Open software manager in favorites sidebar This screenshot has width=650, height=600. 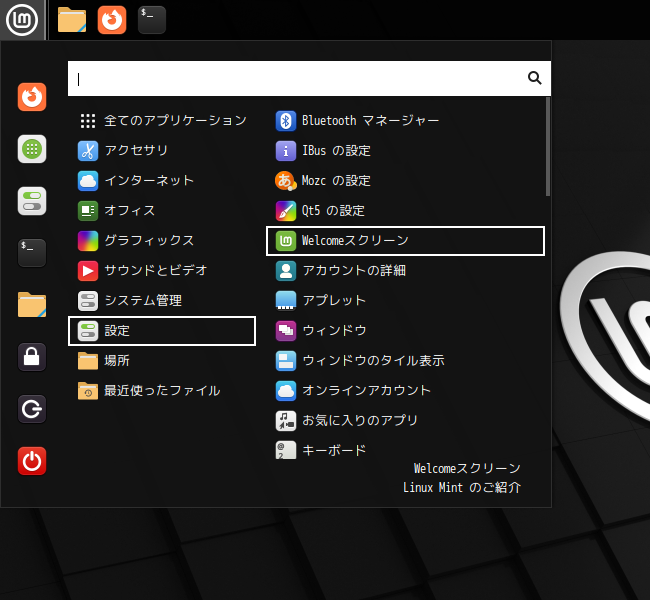tap(32, 149)
